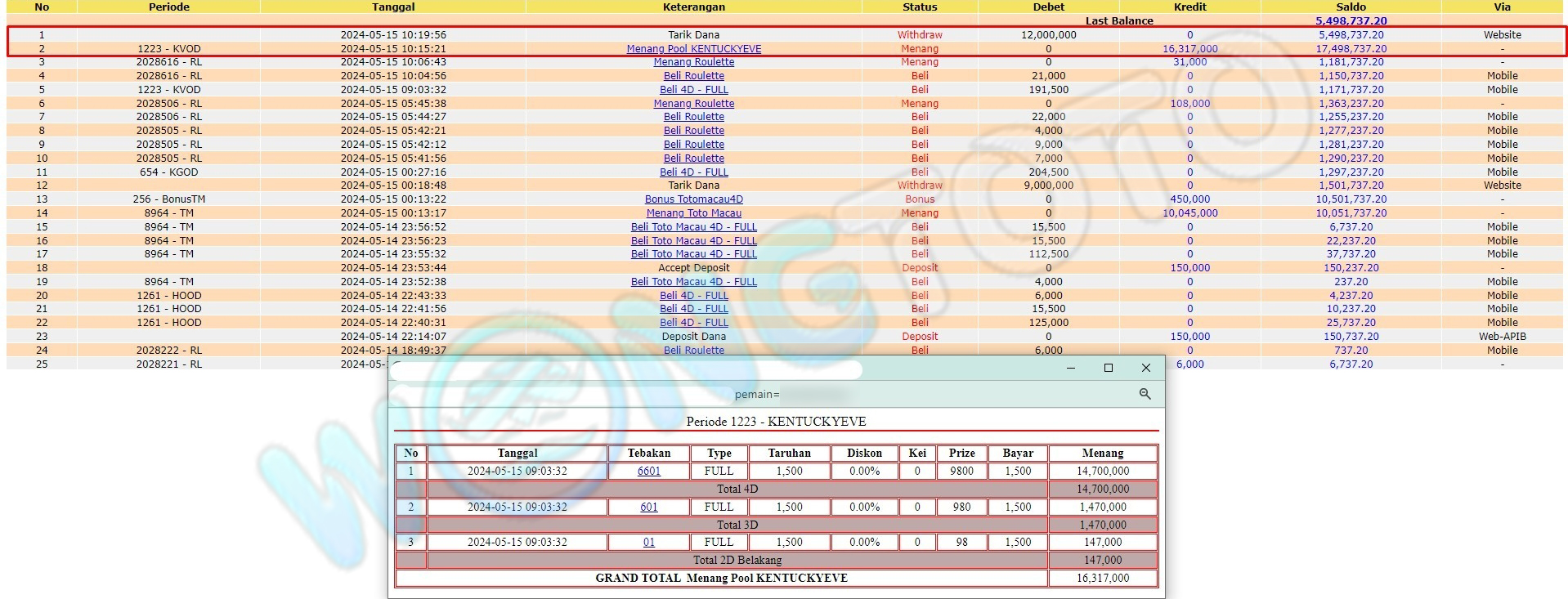The width and height of the screenshot is (1568, 599).
Task: Open Beli Roulette link in row 4
Action: coord(693,76)
